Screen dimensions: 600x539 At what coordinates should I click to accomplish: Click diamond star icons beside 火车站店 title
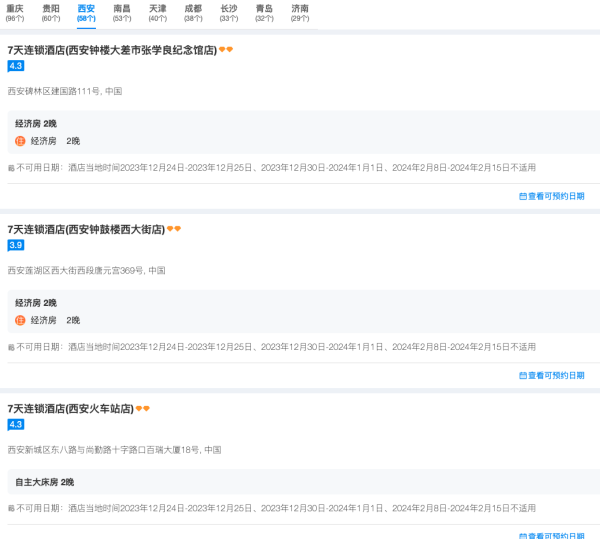pos(143,409)
